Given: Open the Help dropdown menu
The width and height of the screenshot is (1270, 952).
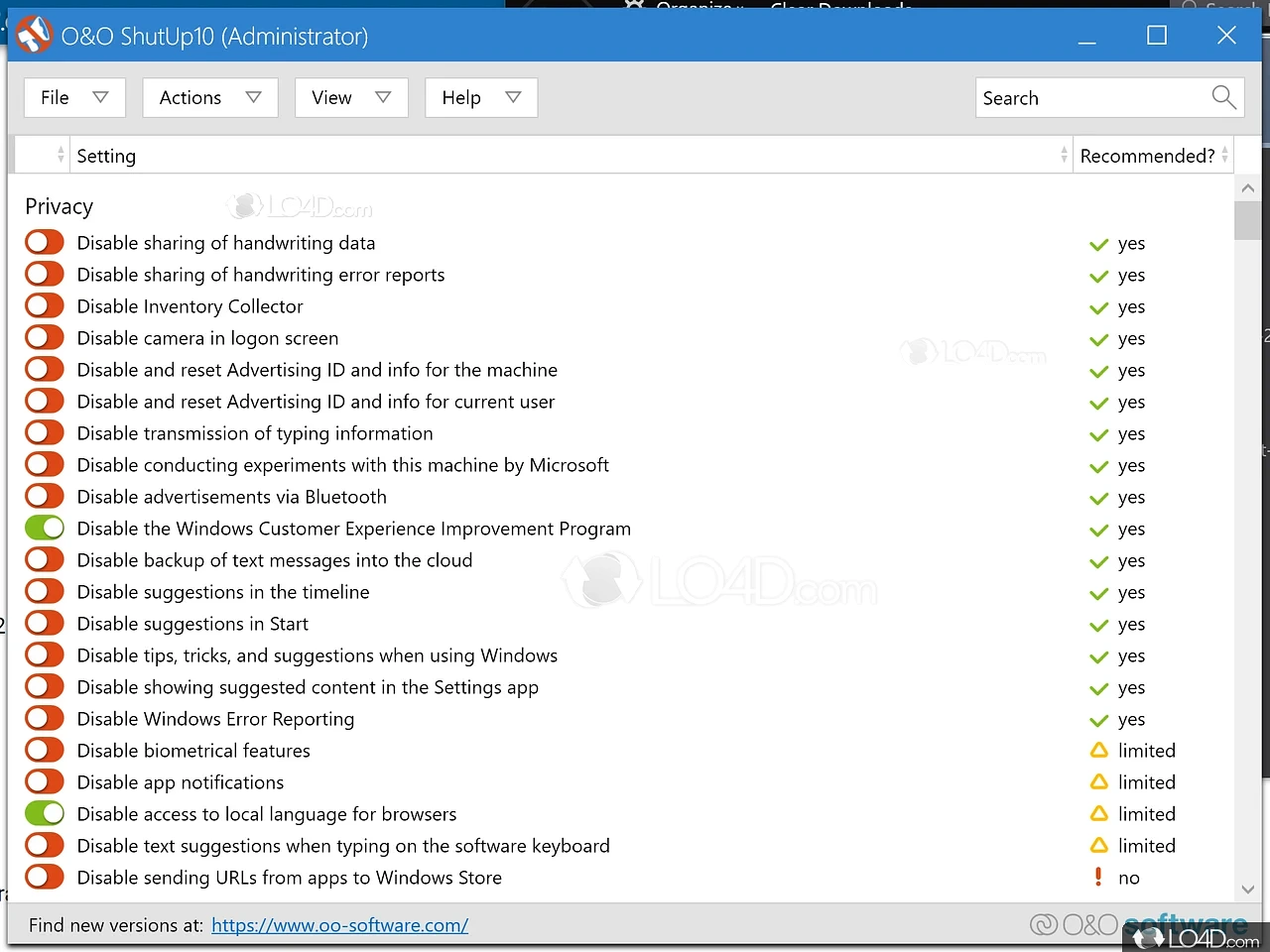Looking at the screenshot, I should pyautogui.click(x=481, y=97).
